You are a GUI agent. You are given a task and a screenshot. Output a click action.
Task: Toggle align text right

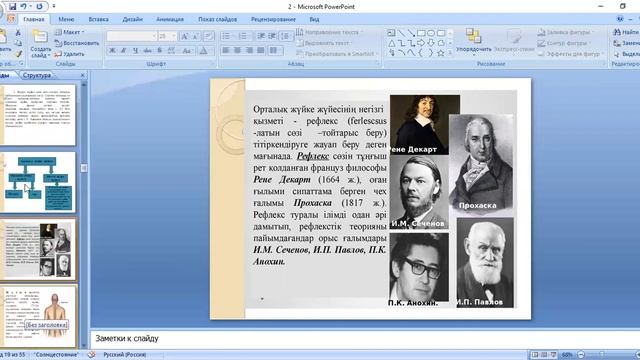tap(249, 50)
